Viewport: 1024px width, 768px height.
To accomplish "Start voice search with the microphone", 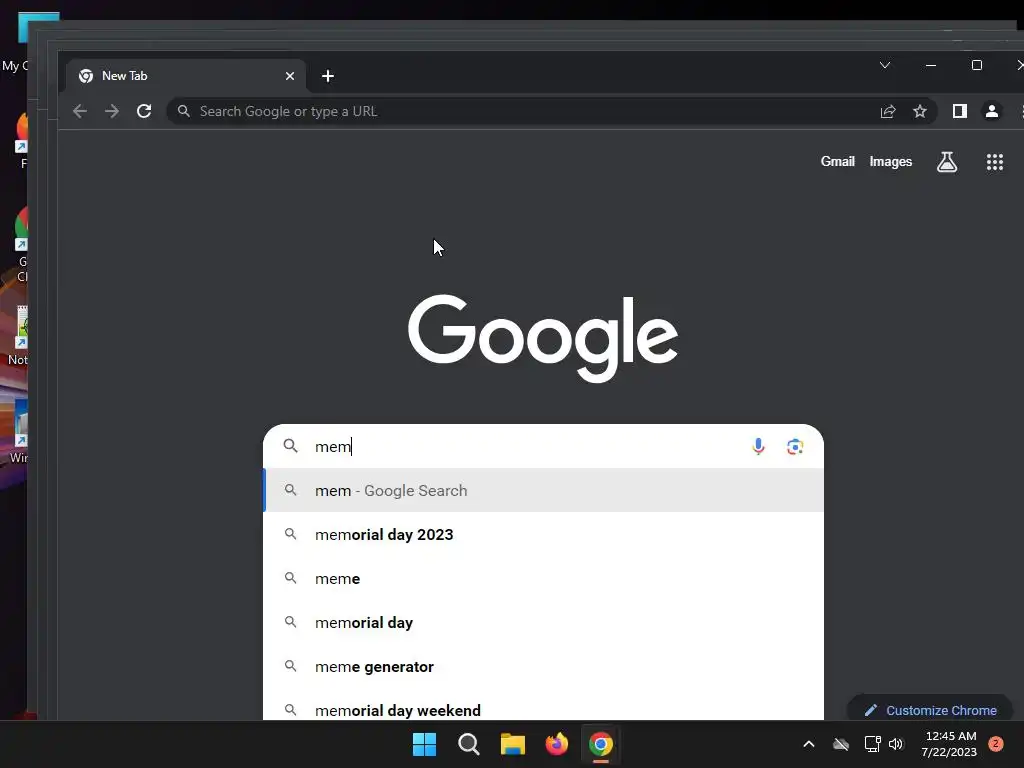I will click(758, 447).
